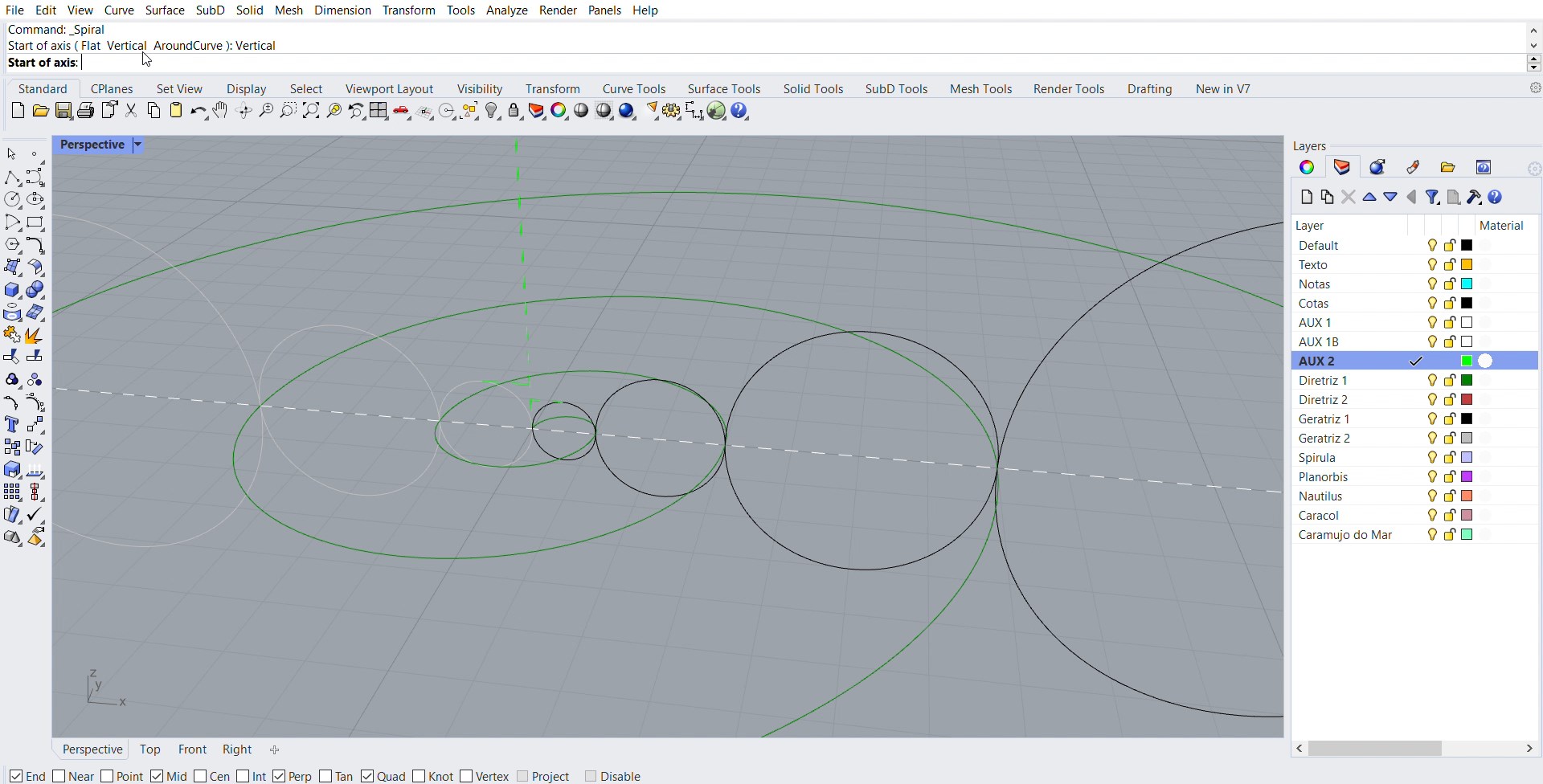Switch to the Front viewport tab
This screenshot has height=784, width=1543.
[192, 749]
